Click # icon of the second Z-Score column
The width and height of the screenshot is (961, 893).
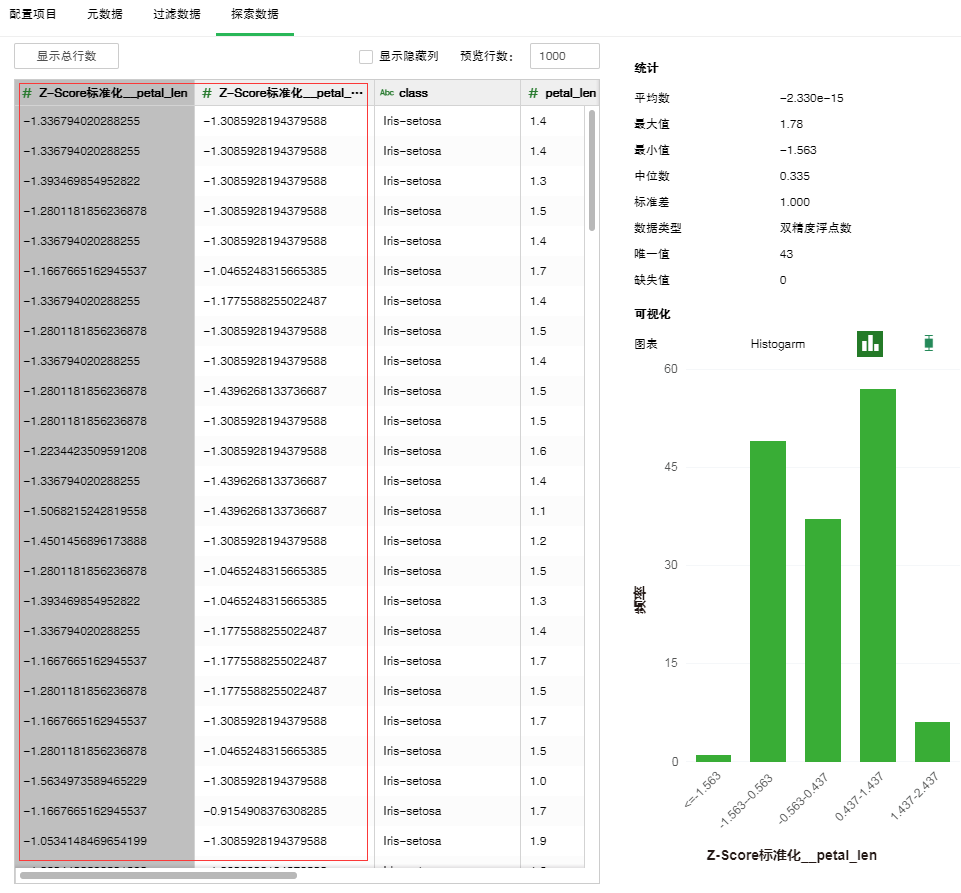[207, 93]
